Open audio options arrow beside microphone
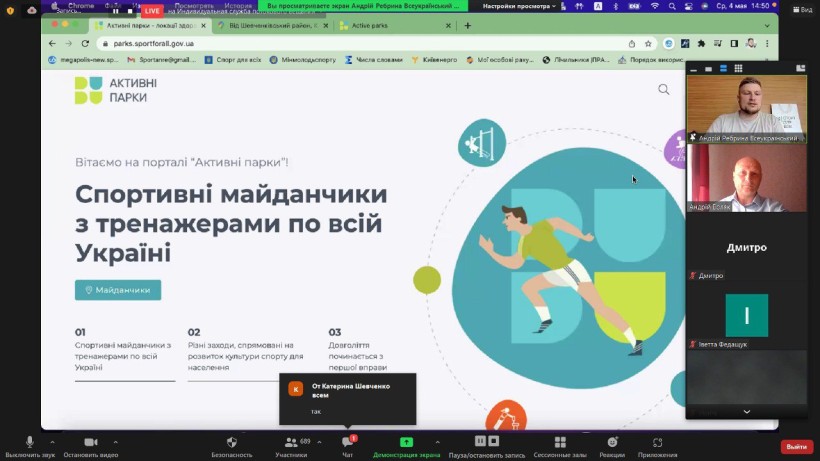The image size is (820, 461). 52,442
